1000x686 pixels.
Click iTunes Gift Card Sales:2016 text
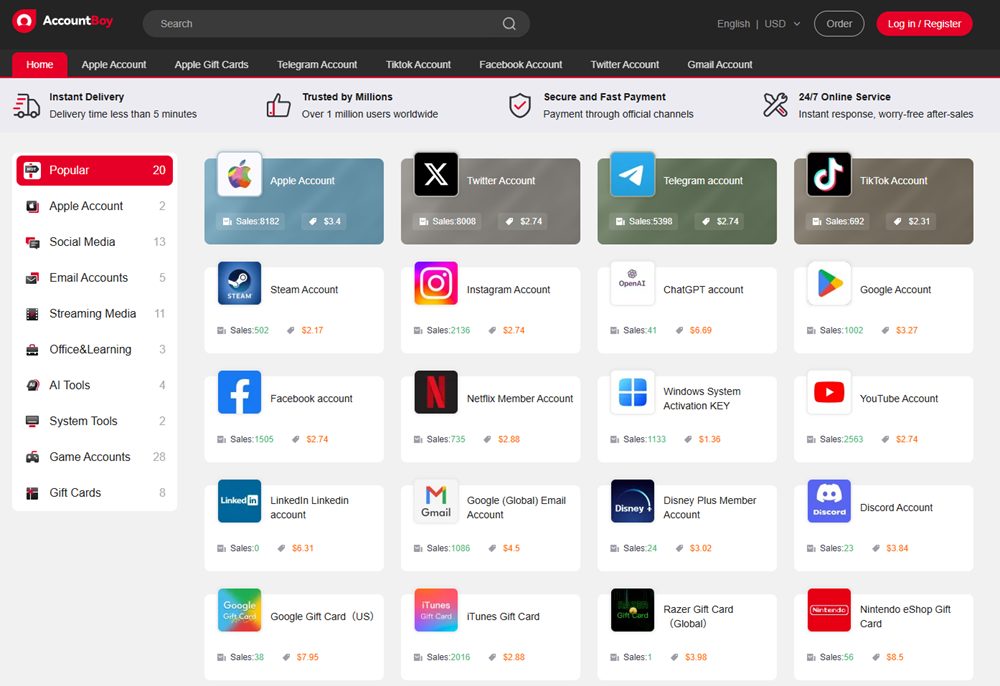pos(448,657)
